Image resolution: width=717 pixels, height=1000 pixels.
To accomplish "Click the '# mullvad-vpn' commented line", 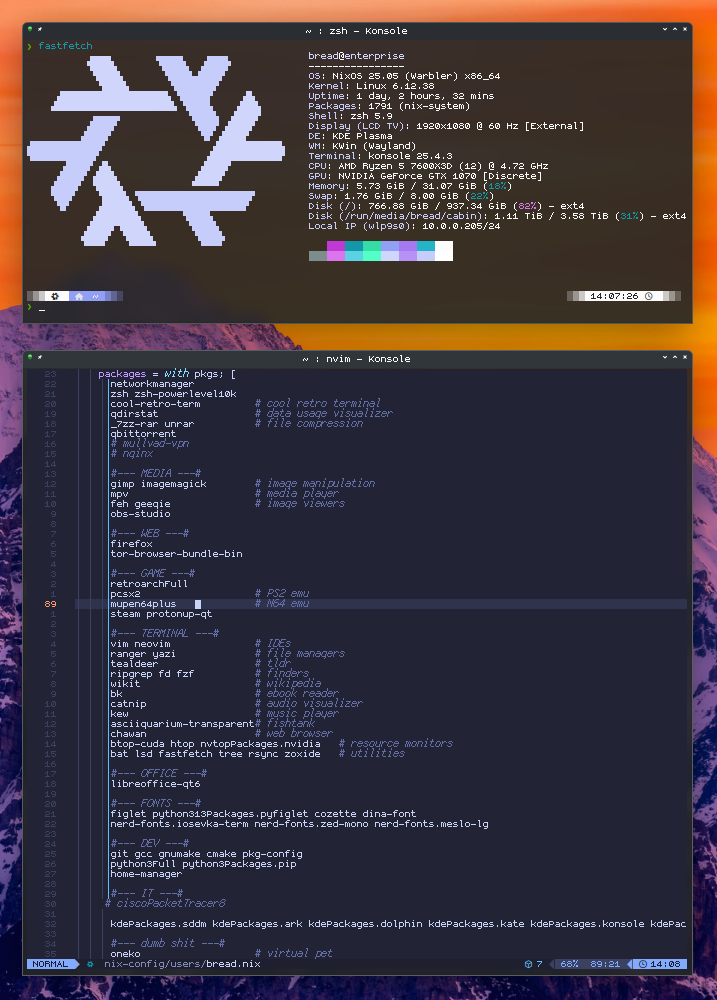I will pyautogui.click(x=149, y=443).
